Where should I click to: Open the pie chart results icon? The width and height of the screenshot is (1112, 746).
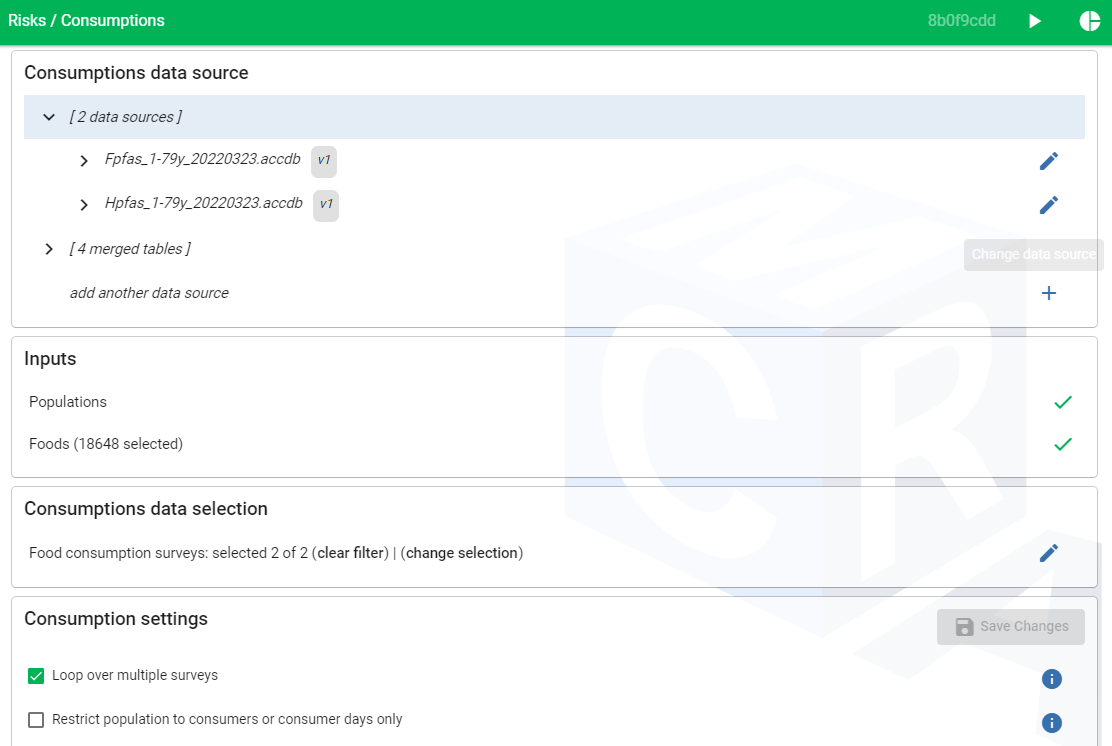(1089, 21)
